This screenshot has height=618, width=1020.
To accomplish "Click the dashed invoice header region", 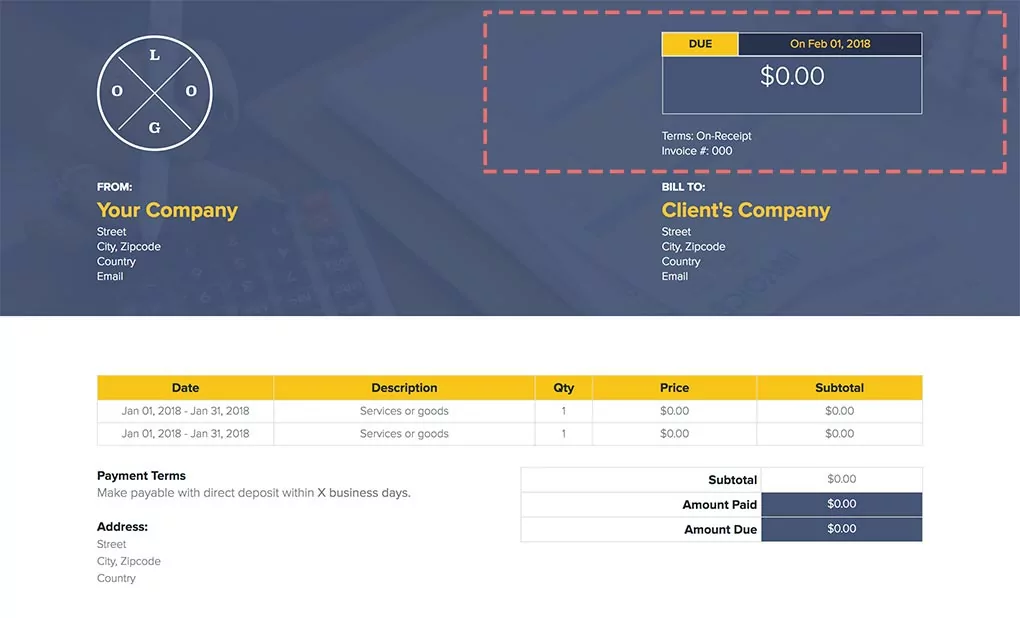I will coord(745,90).
